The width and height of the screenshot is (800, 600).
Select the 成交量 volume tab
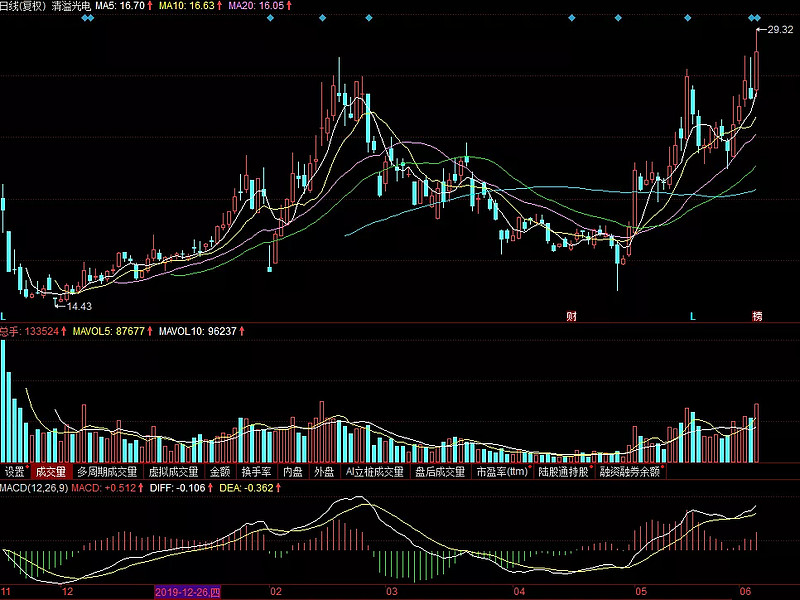(x=51, y=471)
